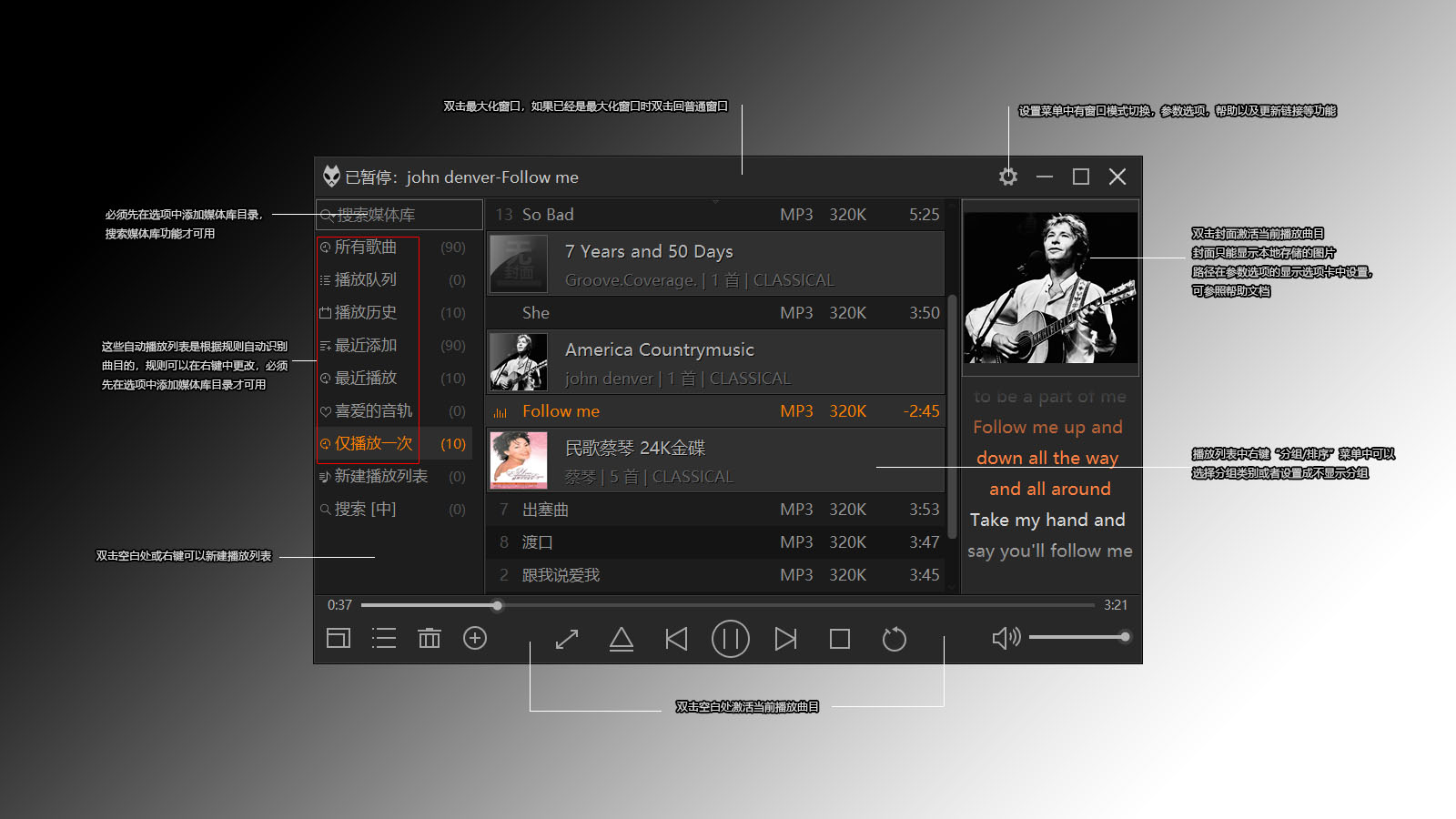
Task: Mute audio via the speaker icon
Action: pyautogui.click(x=1006, y=638)
